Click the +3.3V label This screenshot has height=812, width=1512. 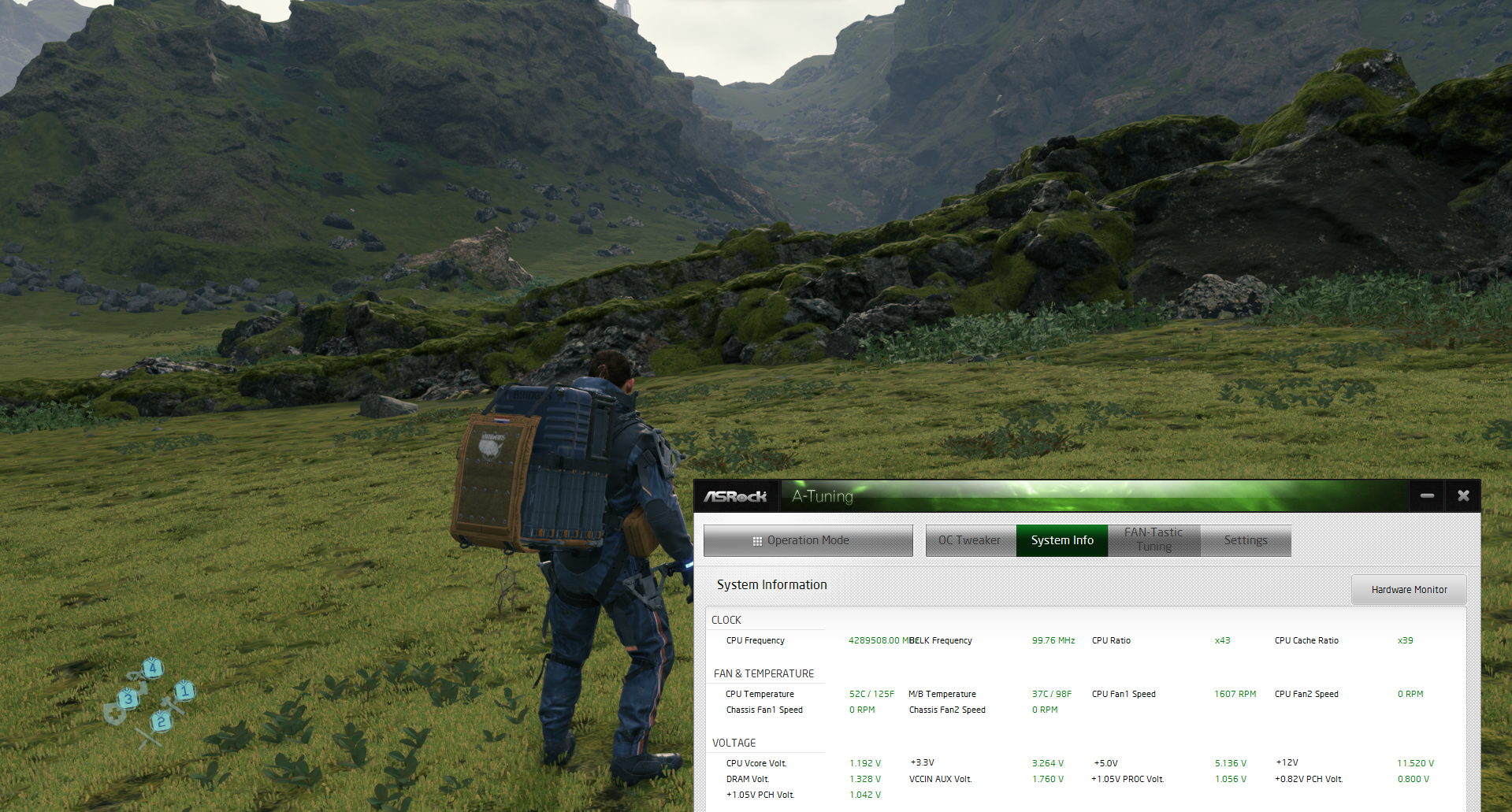pyautogui.click(x=922, y=762)
